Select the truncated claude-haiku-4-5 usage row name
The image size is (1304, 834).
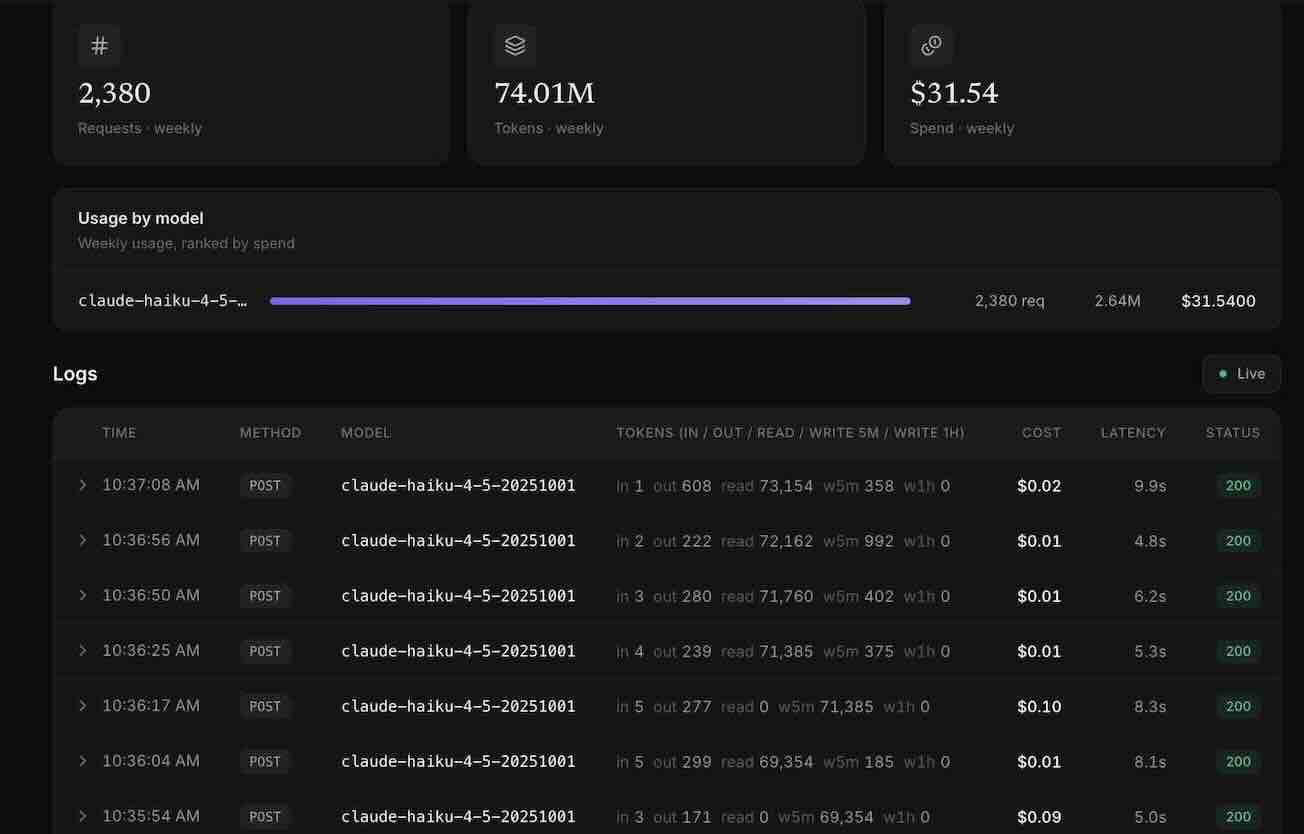[x=162, y=301]
